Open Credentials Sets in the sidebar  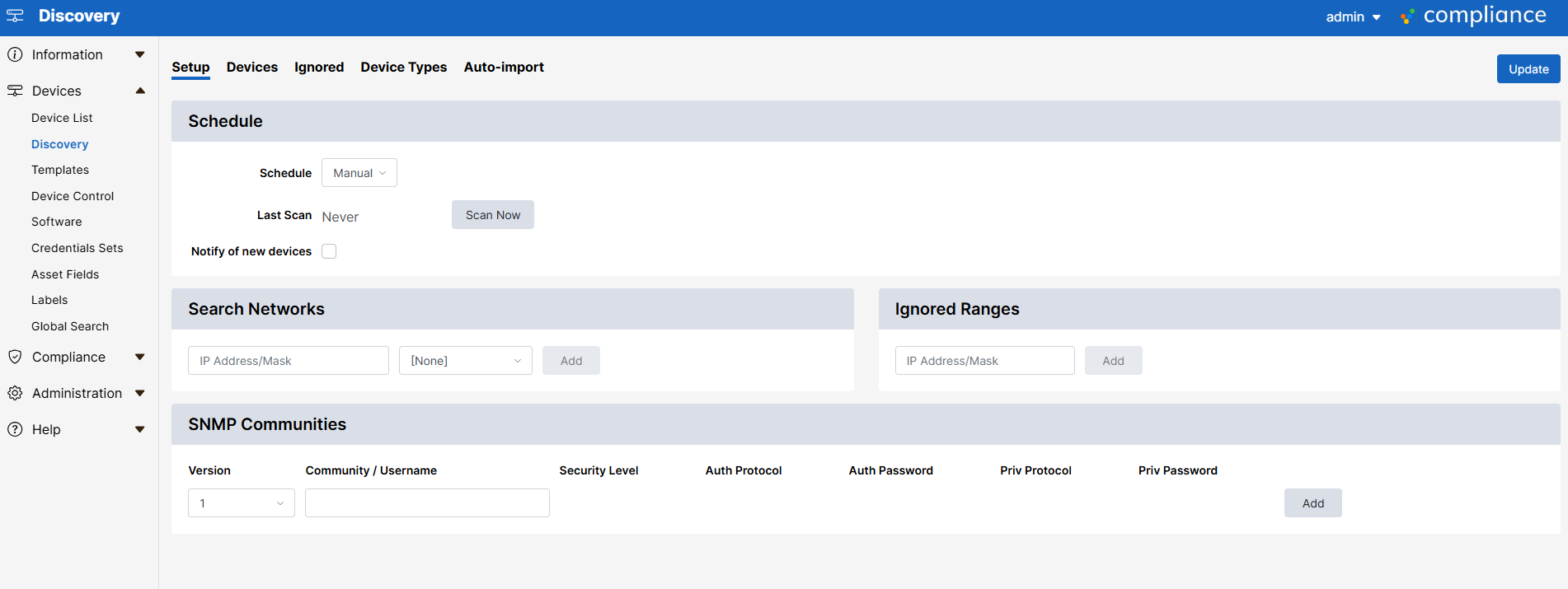pos(77,248)
